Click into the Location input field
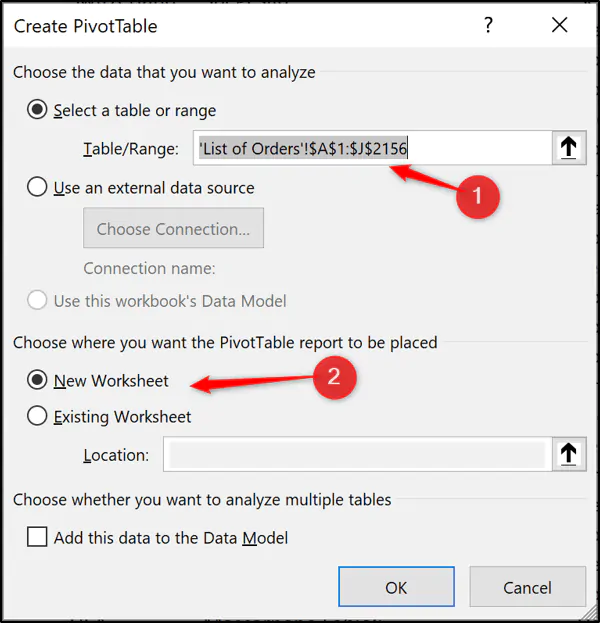Image resolution: width=600 pixels, height=623 pixels. (358, 454)
